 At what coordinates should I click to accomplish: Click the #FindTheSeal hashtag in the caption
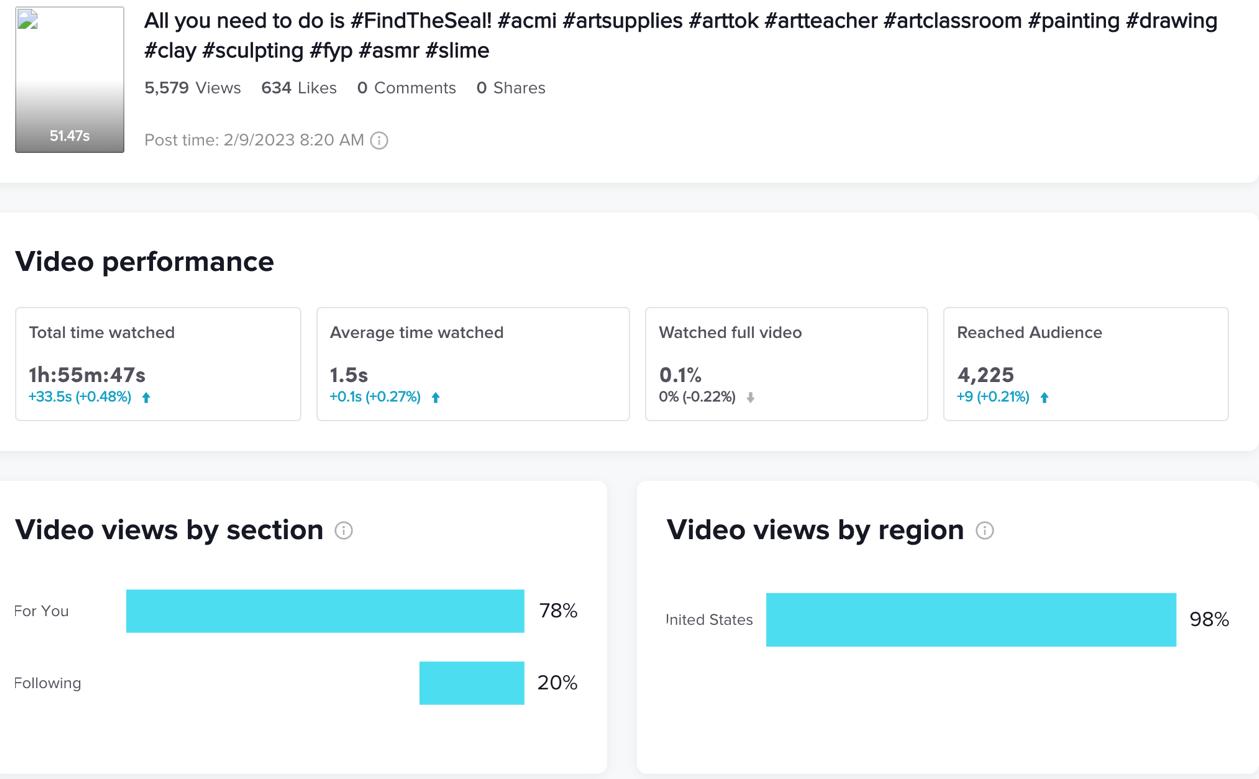click(420, 21)
